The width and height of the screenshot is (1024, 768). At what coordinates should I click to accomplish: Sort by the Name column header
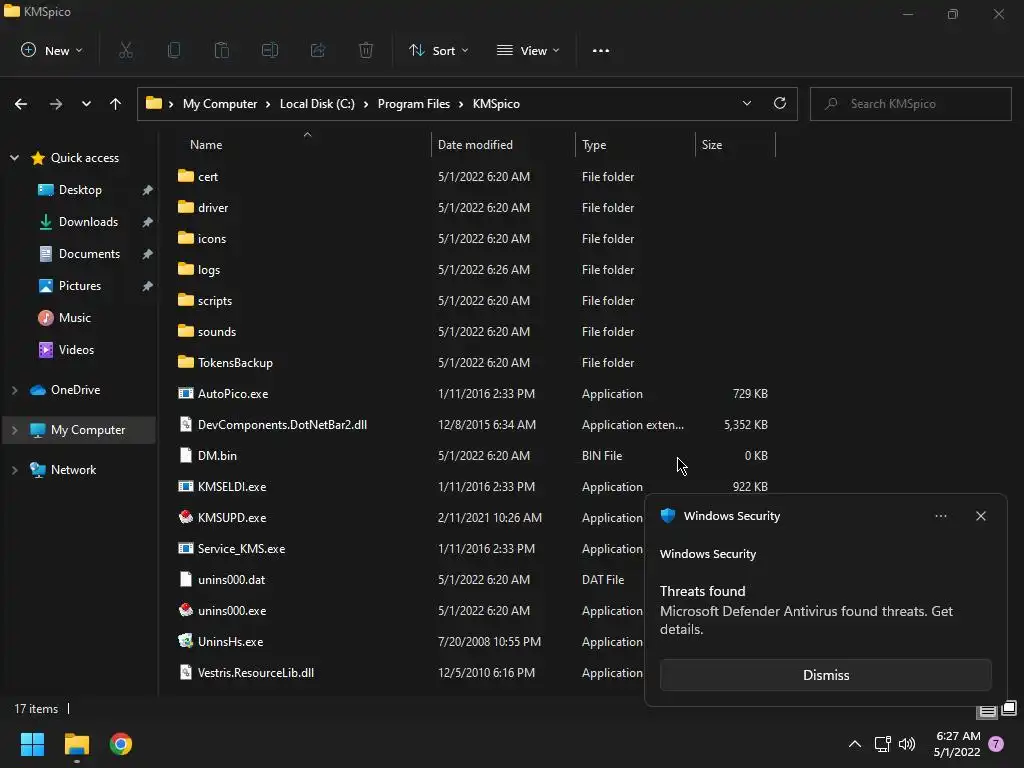206,145
